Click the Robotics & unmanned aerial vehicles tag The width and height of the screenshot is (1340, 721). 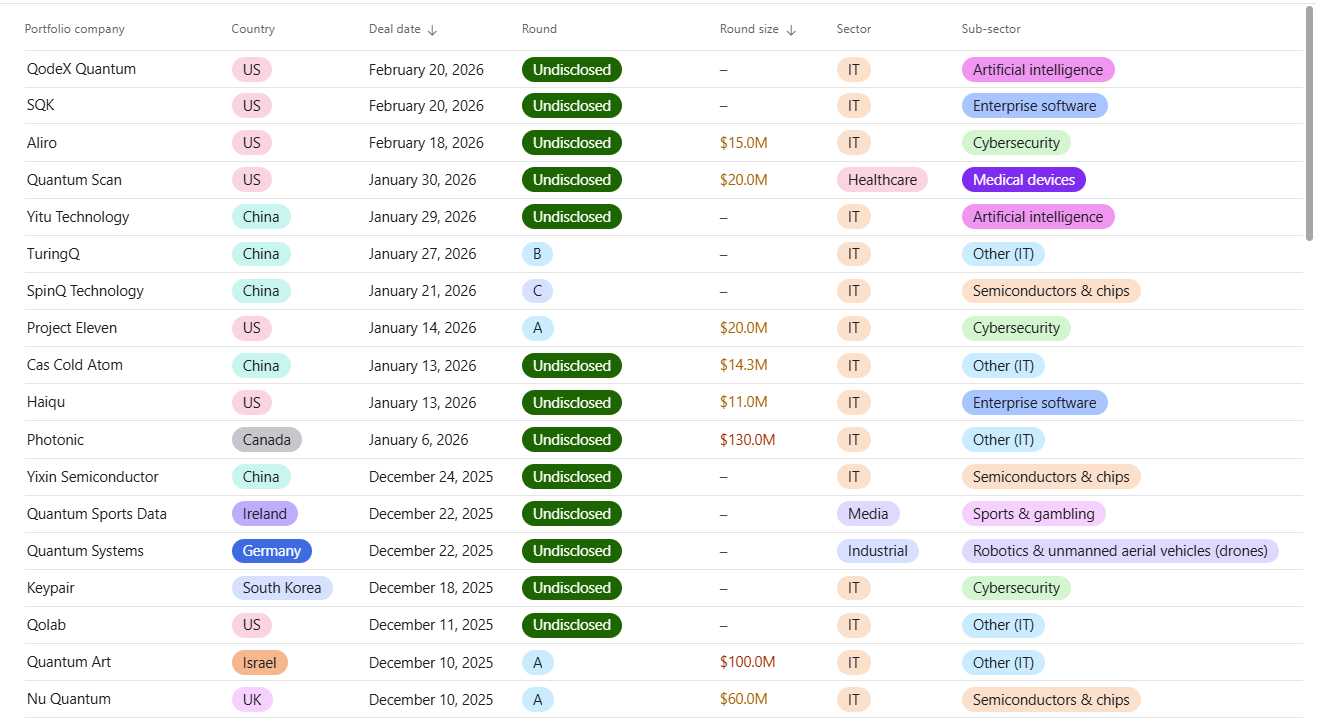click(1119, 551)
